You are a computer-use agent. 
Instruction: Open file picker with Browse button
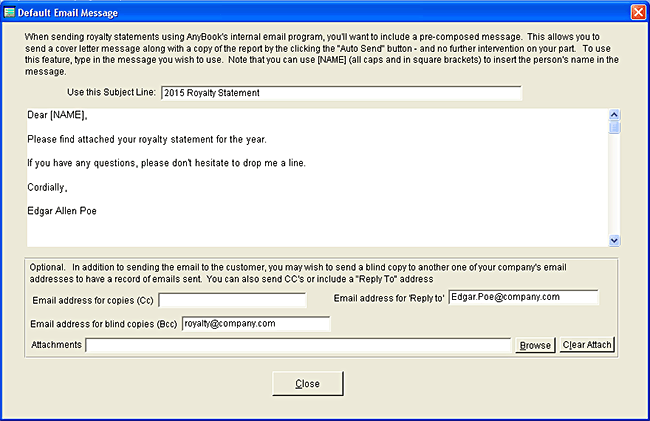click(x=534, y=345)
